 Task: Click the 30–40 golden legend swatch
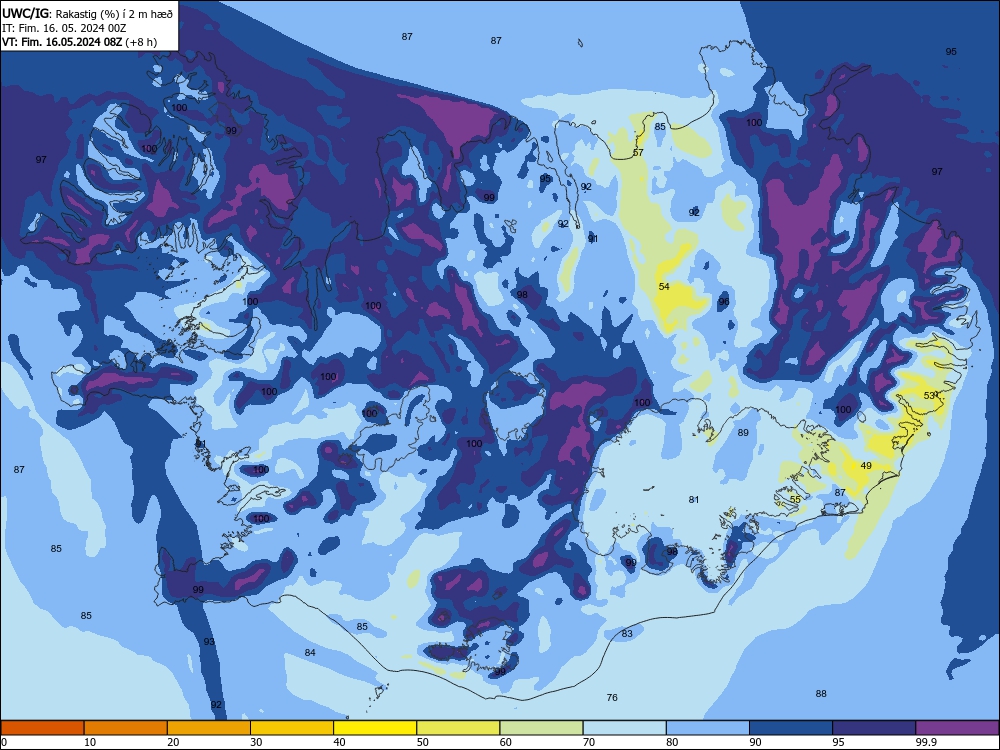[292, 728]
